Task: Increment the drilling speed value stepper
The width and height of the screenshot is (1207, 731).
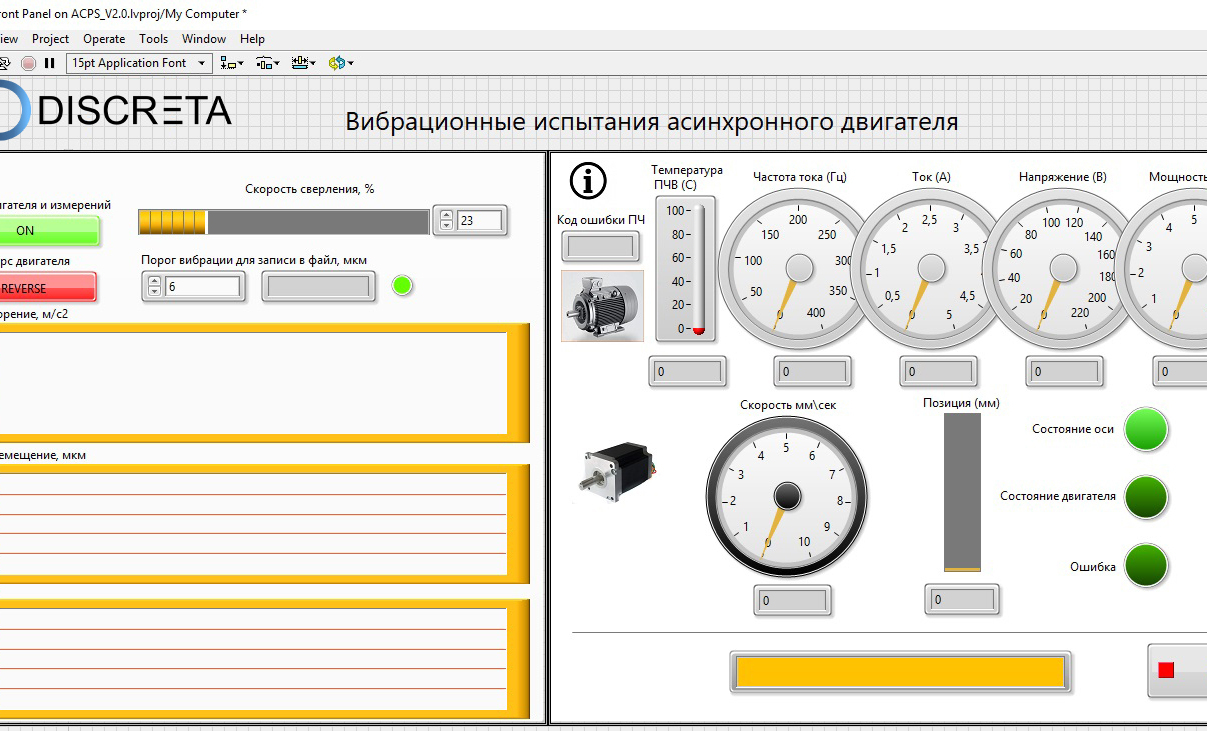Action: tap(447, 215)
